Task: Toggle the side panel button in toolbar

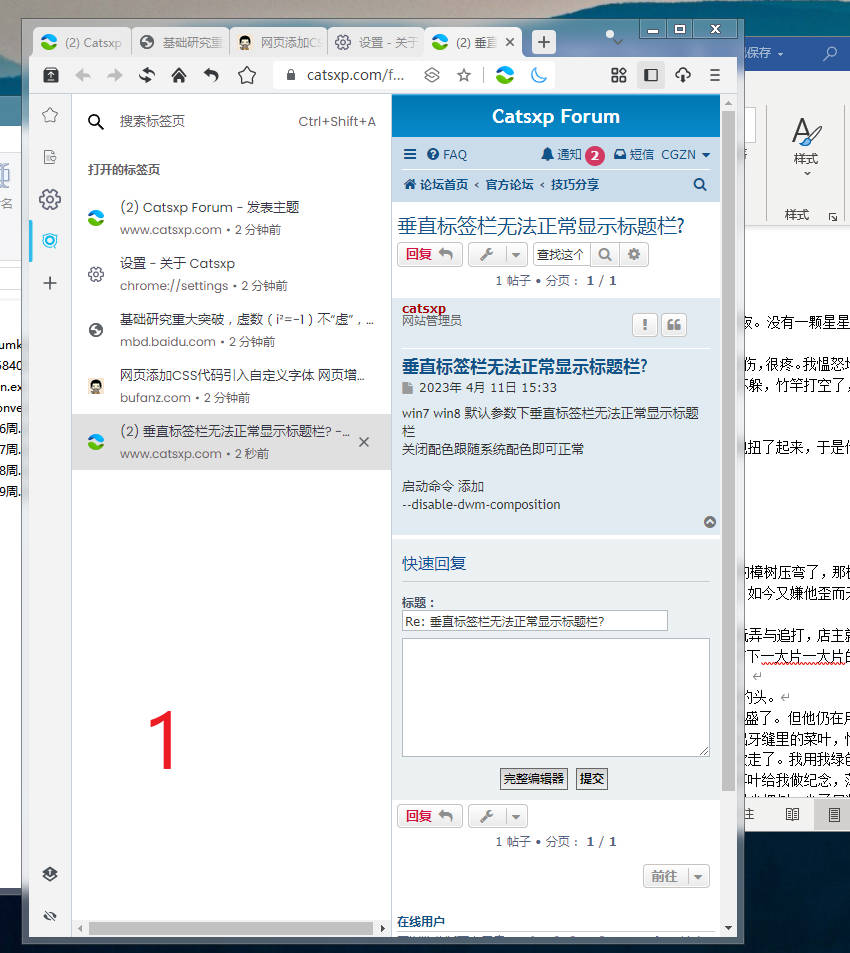Action: (651, 75)
